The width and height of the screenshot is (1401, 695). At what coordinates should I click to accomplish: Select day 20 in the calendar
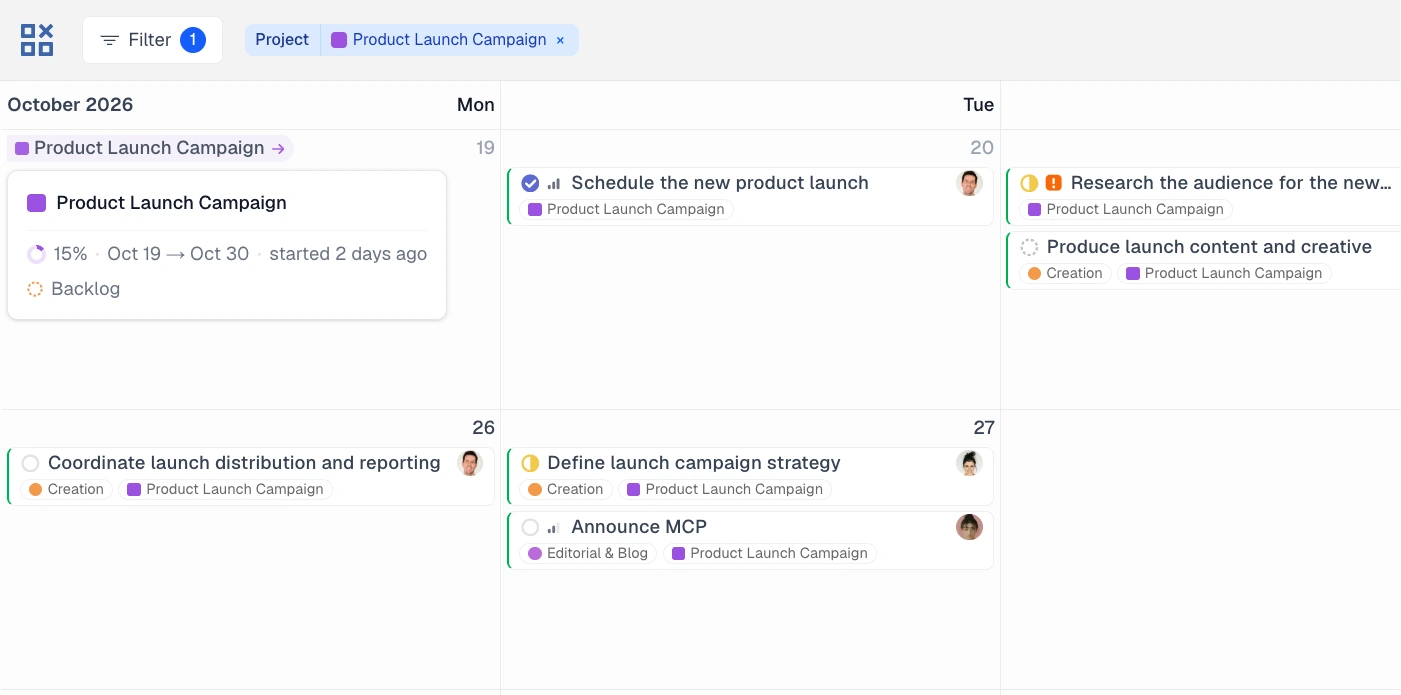click(x=982, y=148)
